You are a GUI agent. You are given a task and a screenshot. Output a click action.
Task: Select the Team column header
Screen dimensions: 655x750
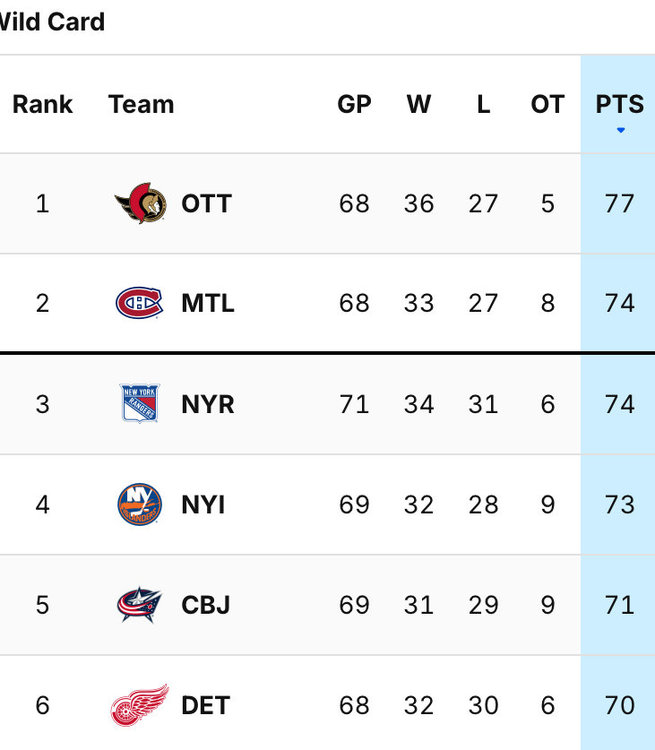point(141,104)
